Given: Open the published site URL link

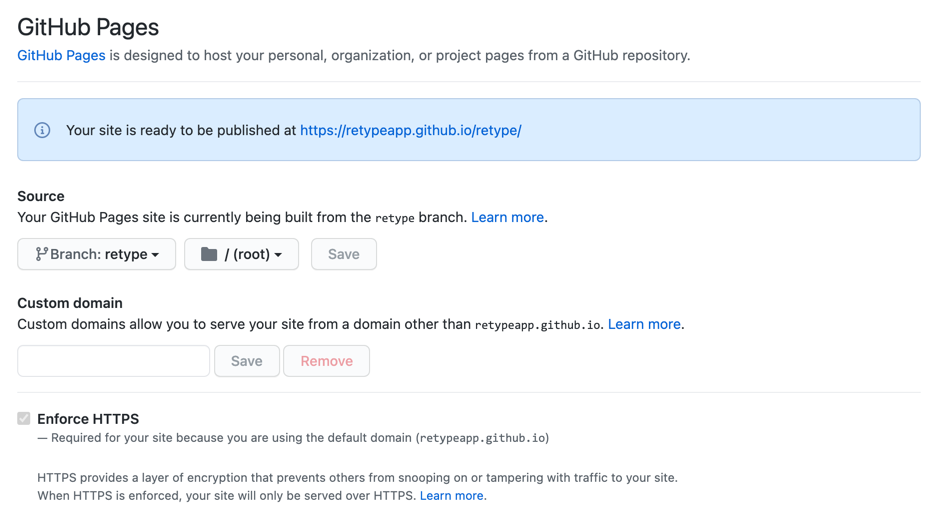Looking at the screenshot, I should tap(410, 130).
